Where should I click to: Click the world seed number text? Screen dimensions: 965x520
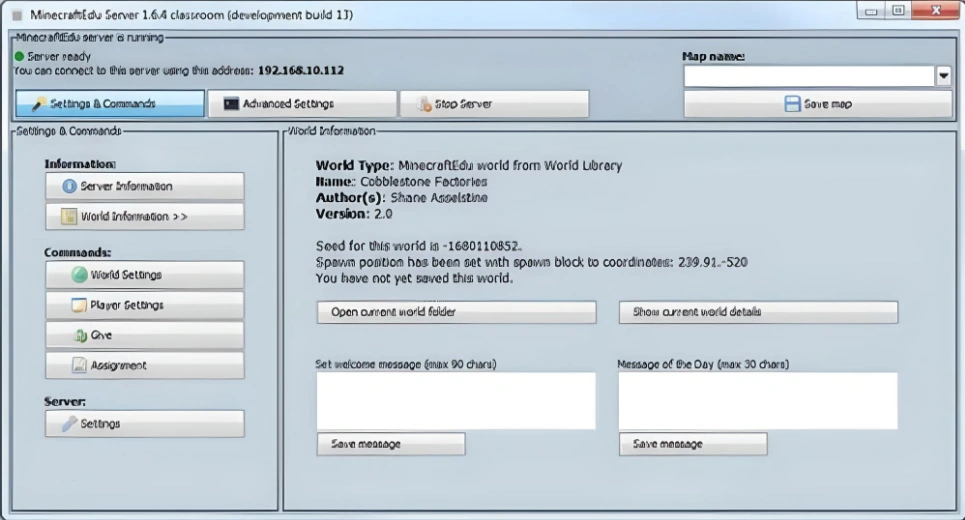coord(484,246)
